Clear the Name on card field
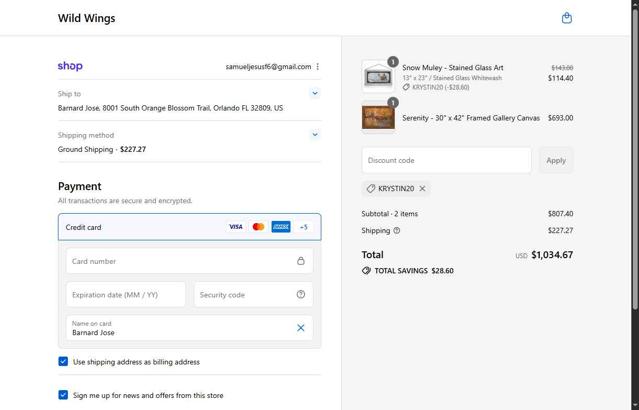The height and width of the screenshot is (410, 639). click(301, 328)
